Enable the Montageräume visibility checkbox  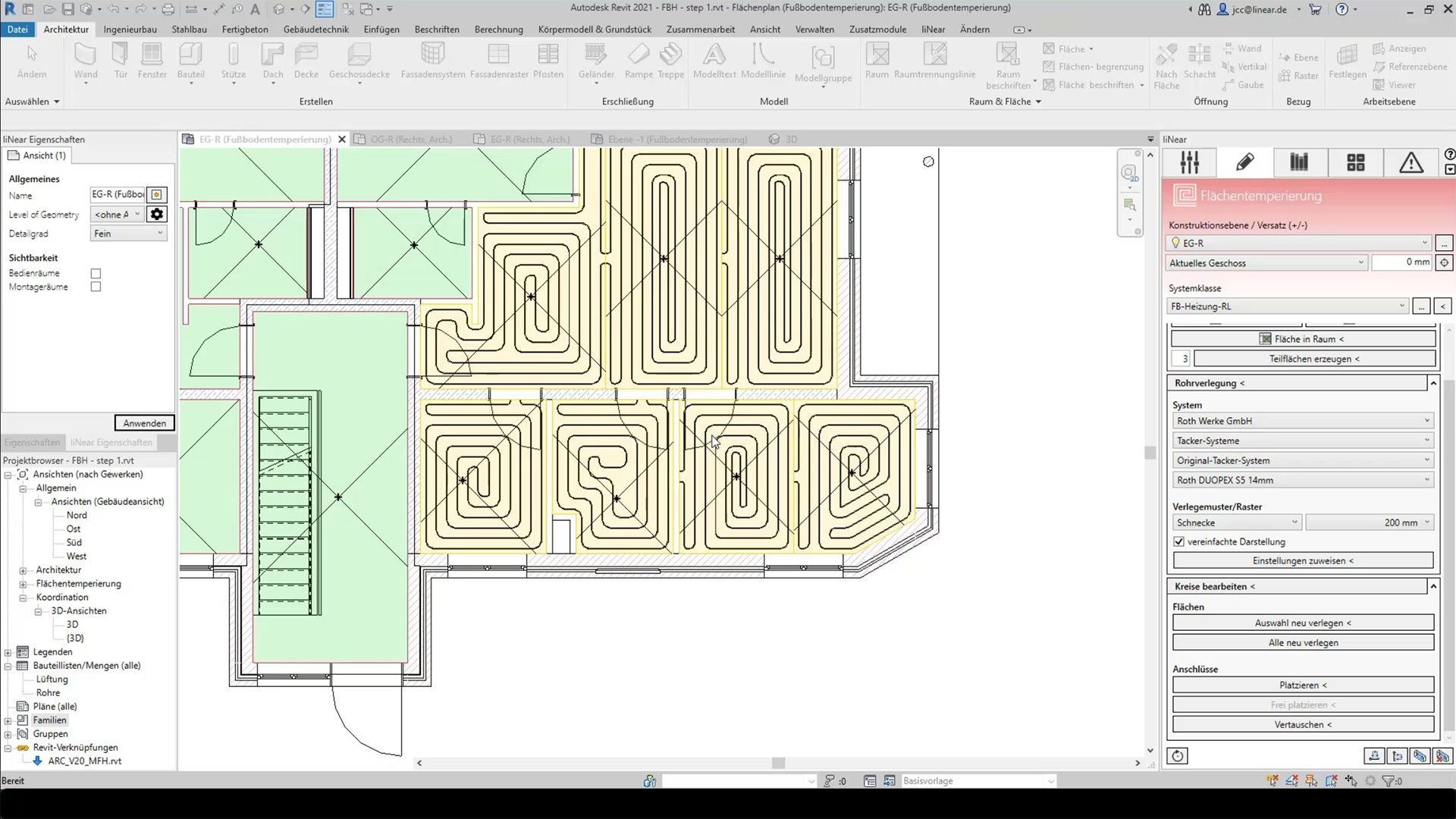pyautogui.click(x=96, y=287)
